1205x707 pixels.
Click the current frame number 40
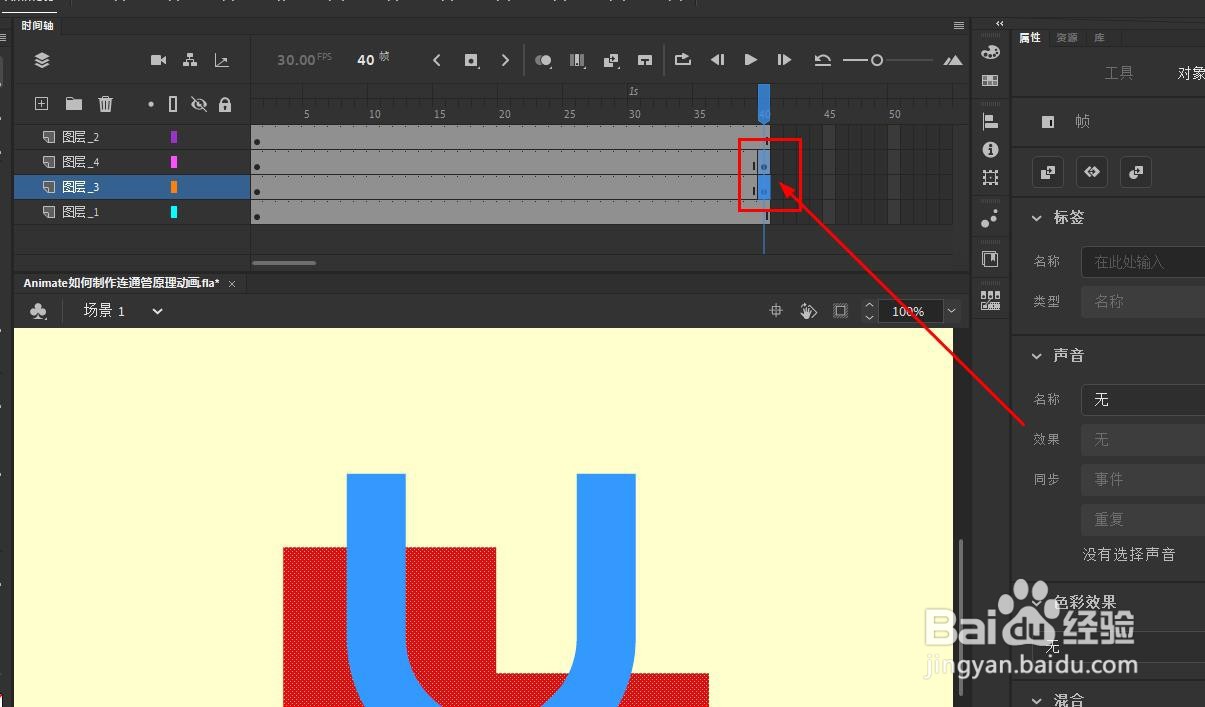(365, 60)
